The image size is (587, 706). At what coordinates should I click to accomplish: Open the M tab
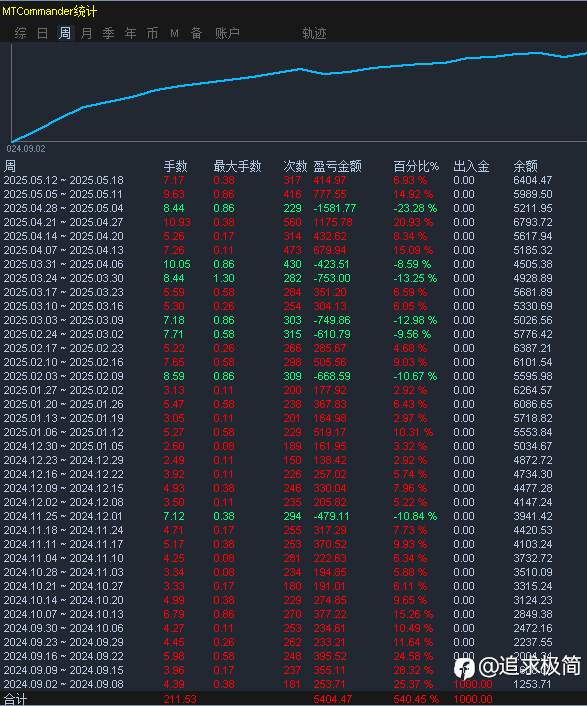click(x=174, y=33)
